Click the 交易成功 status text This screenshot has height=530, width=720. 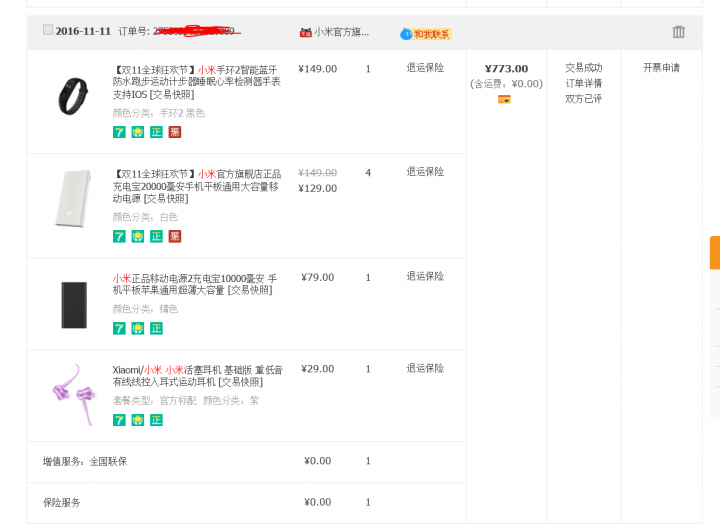[584, 68]
